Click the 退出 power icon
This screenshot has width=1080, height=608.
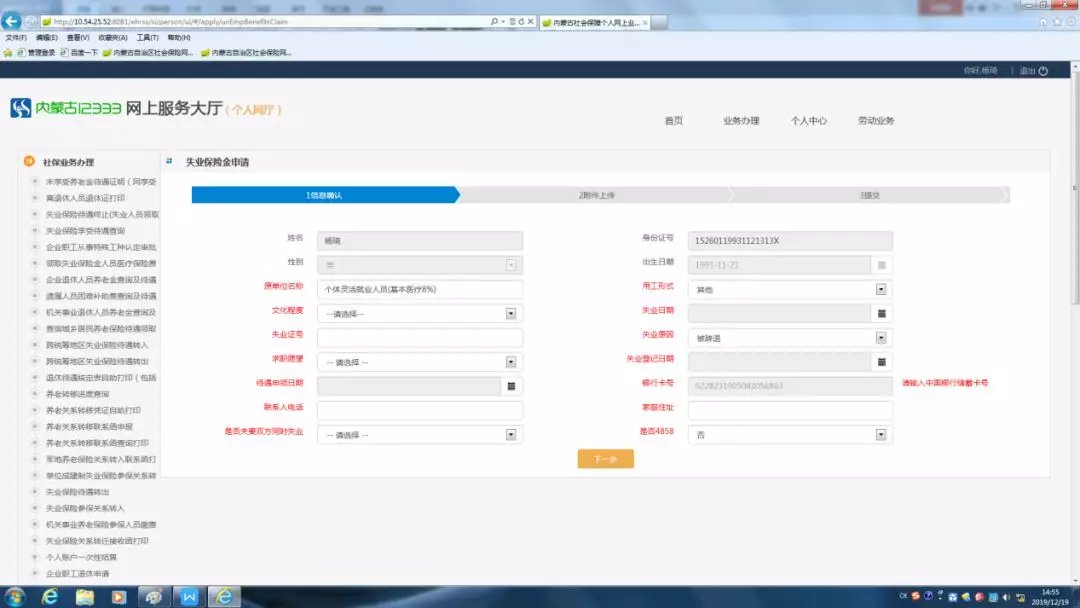pyautogui.click(x=1043, y=71)
